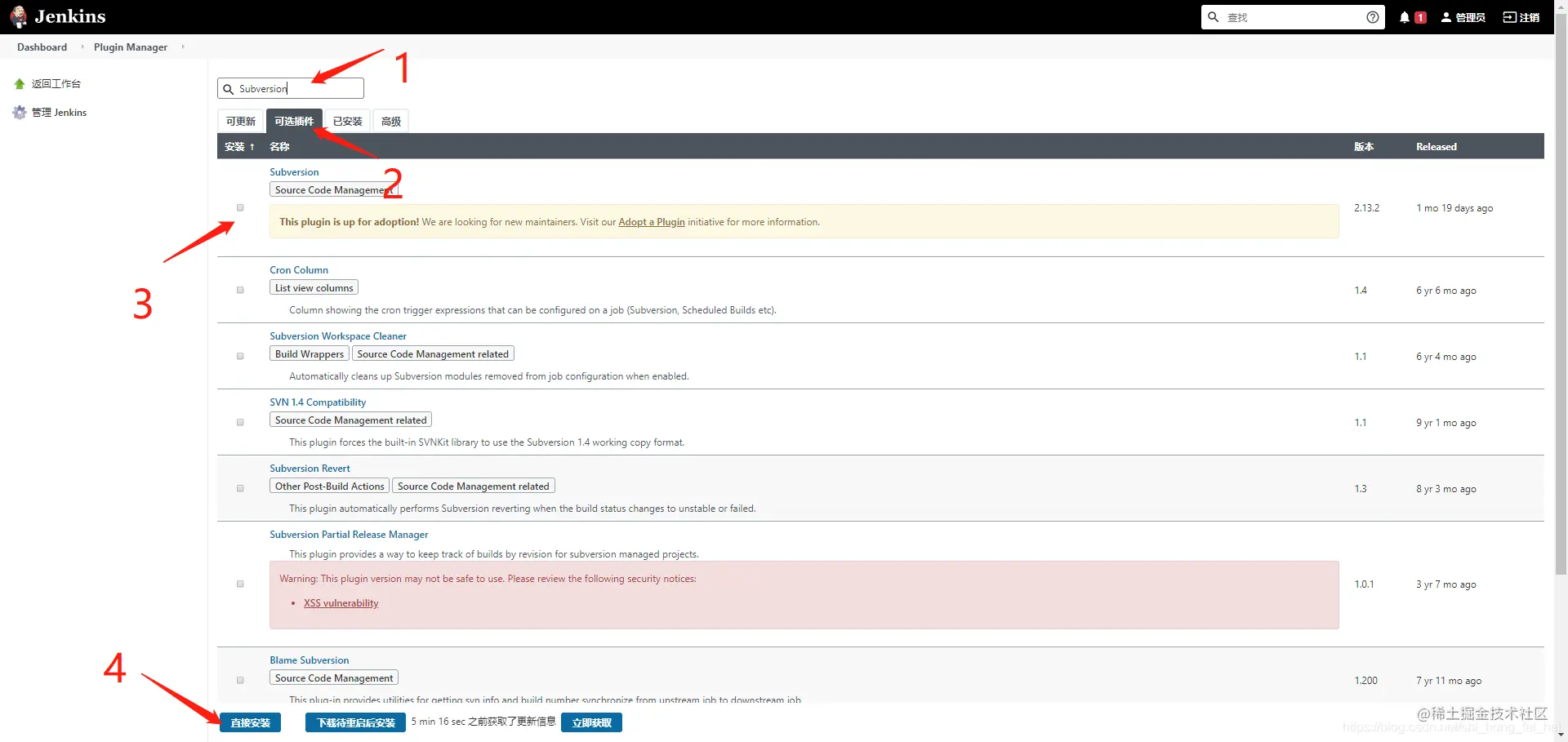This screenshot has width=1568, height=742.
Task: Switch to the 可更新 tab
Action: pyautogui.click(x=241, y=121)
